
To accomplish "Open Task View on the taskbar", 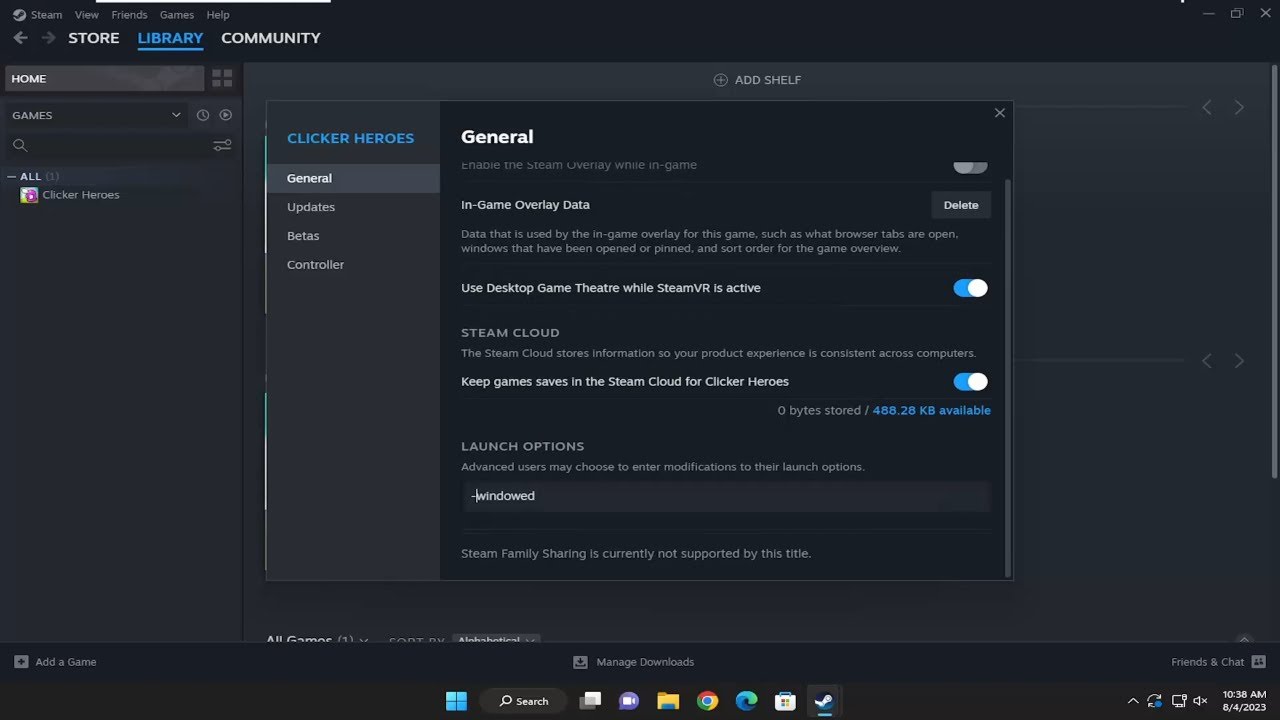I will coord(590,701).
